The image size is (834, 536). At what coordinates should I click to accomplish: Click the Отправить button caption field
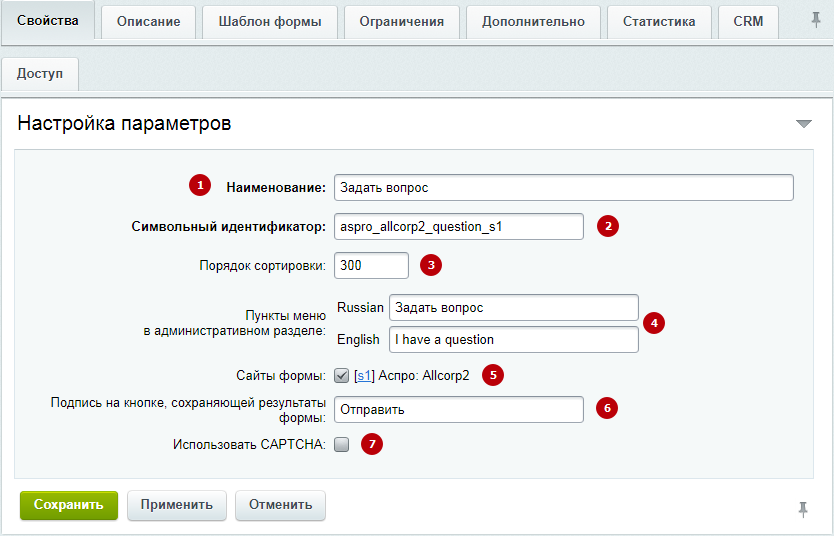458,409
